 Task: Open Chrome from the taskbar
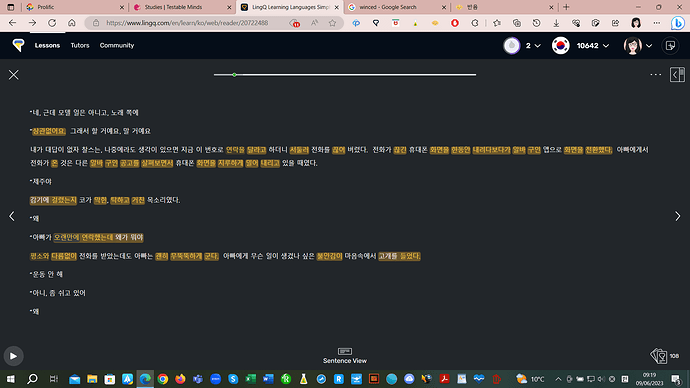163,379
